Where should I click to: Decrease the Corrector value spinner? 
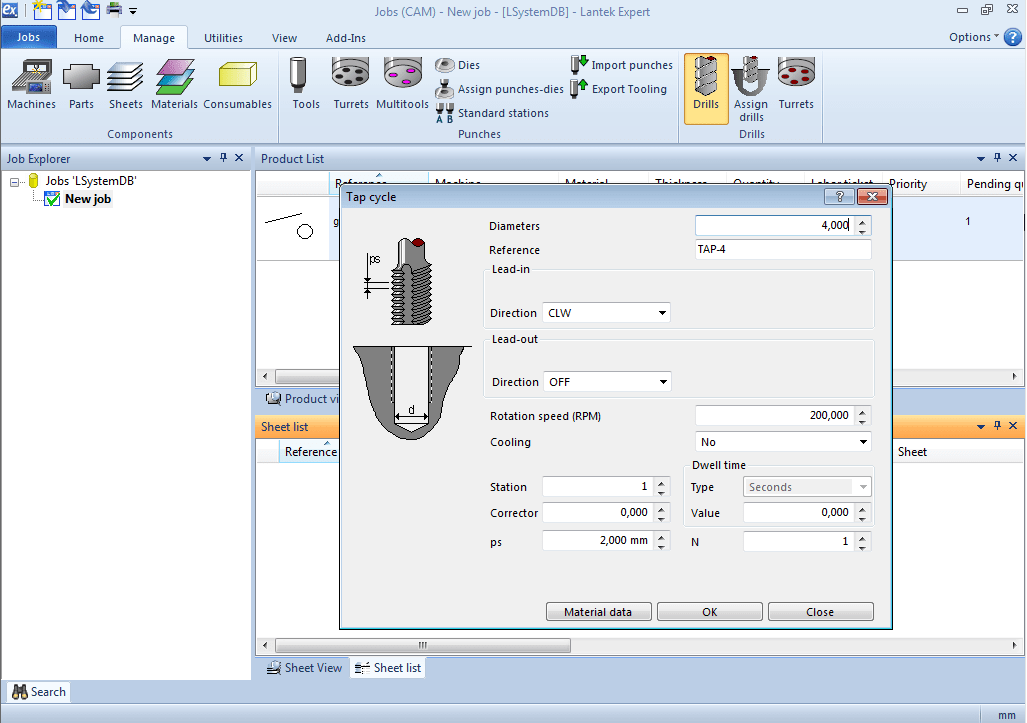point(662,517)
